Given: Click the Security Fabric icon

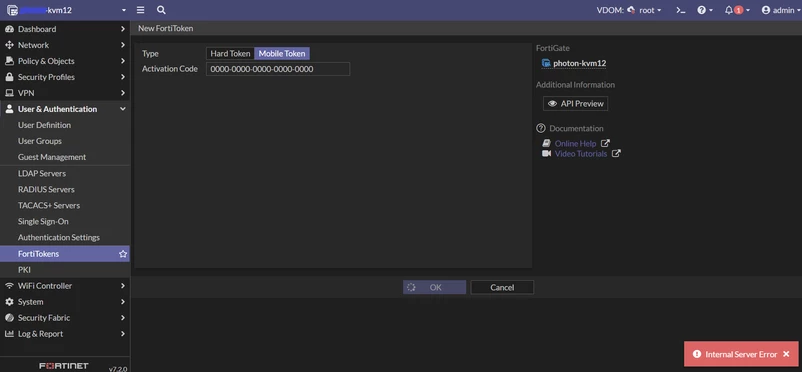Looking at the screenshot, I should pos(9,318).
